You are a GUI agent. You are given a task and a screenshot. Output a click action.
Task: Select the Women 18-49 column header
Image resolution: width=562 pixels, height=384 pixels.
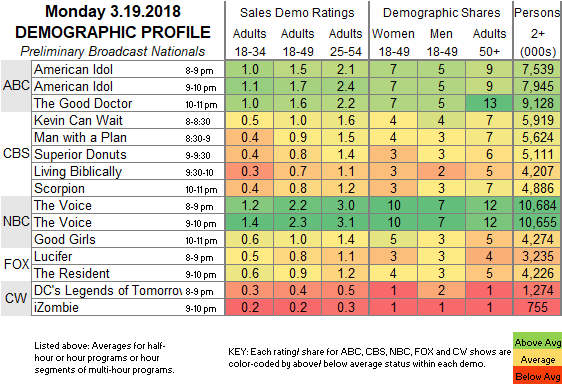394,43
